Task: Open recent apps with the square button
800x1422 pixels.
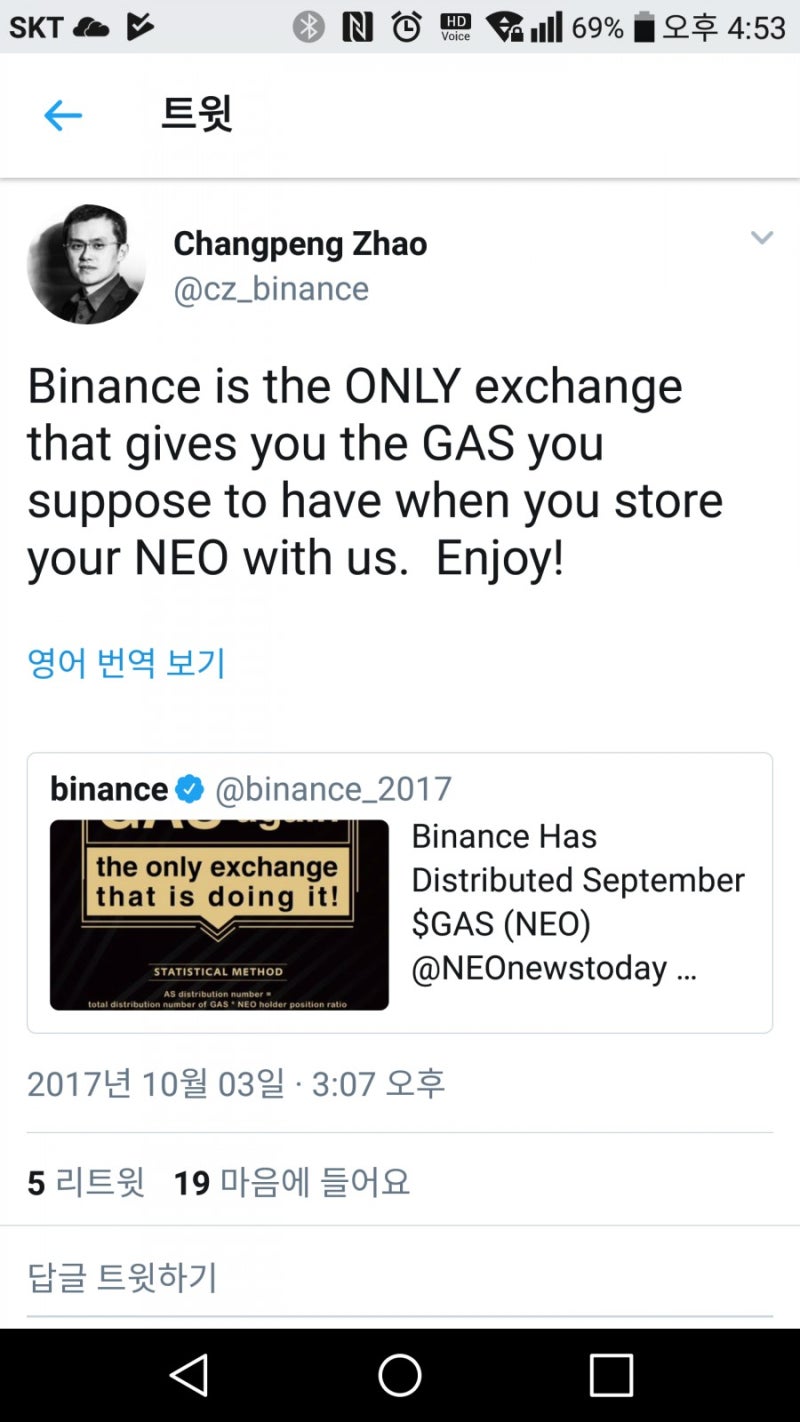Action: 610,1374
